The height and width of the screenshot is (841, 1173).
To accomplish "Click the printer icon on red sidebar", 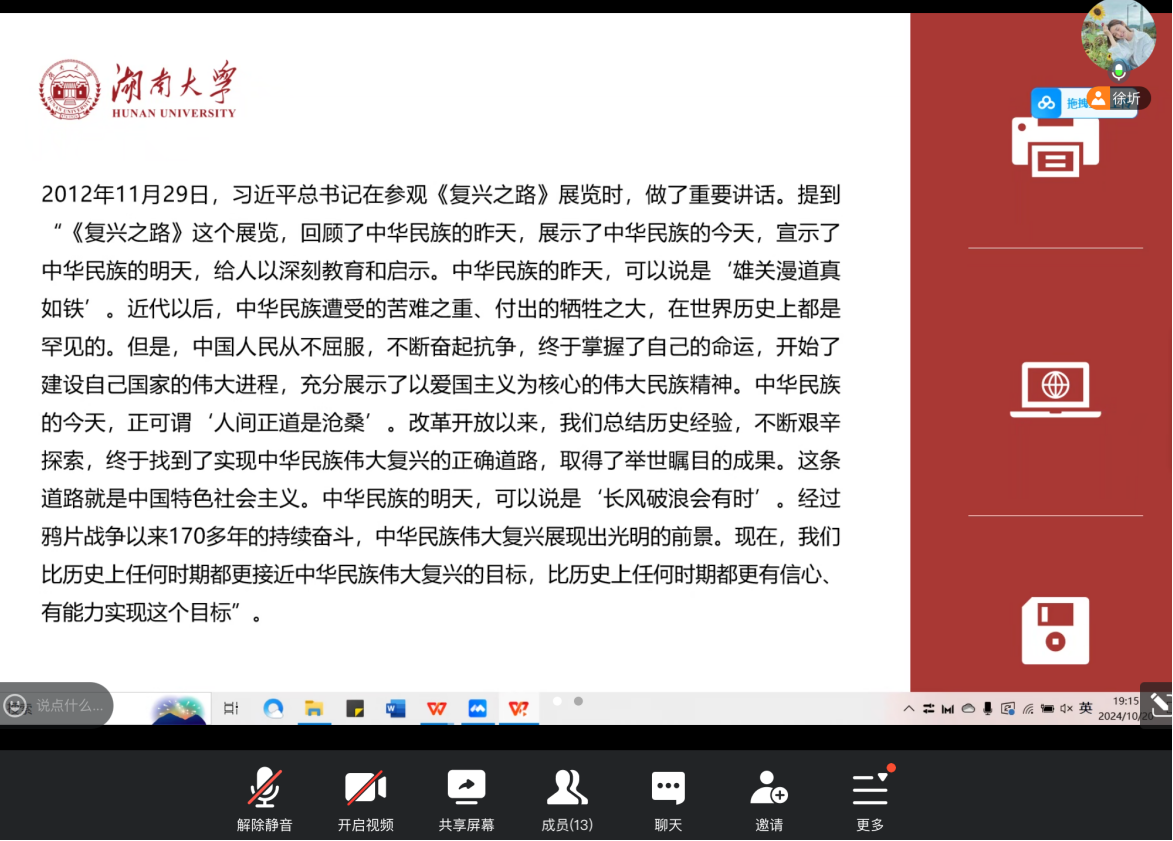I will tap(1055, 147).
